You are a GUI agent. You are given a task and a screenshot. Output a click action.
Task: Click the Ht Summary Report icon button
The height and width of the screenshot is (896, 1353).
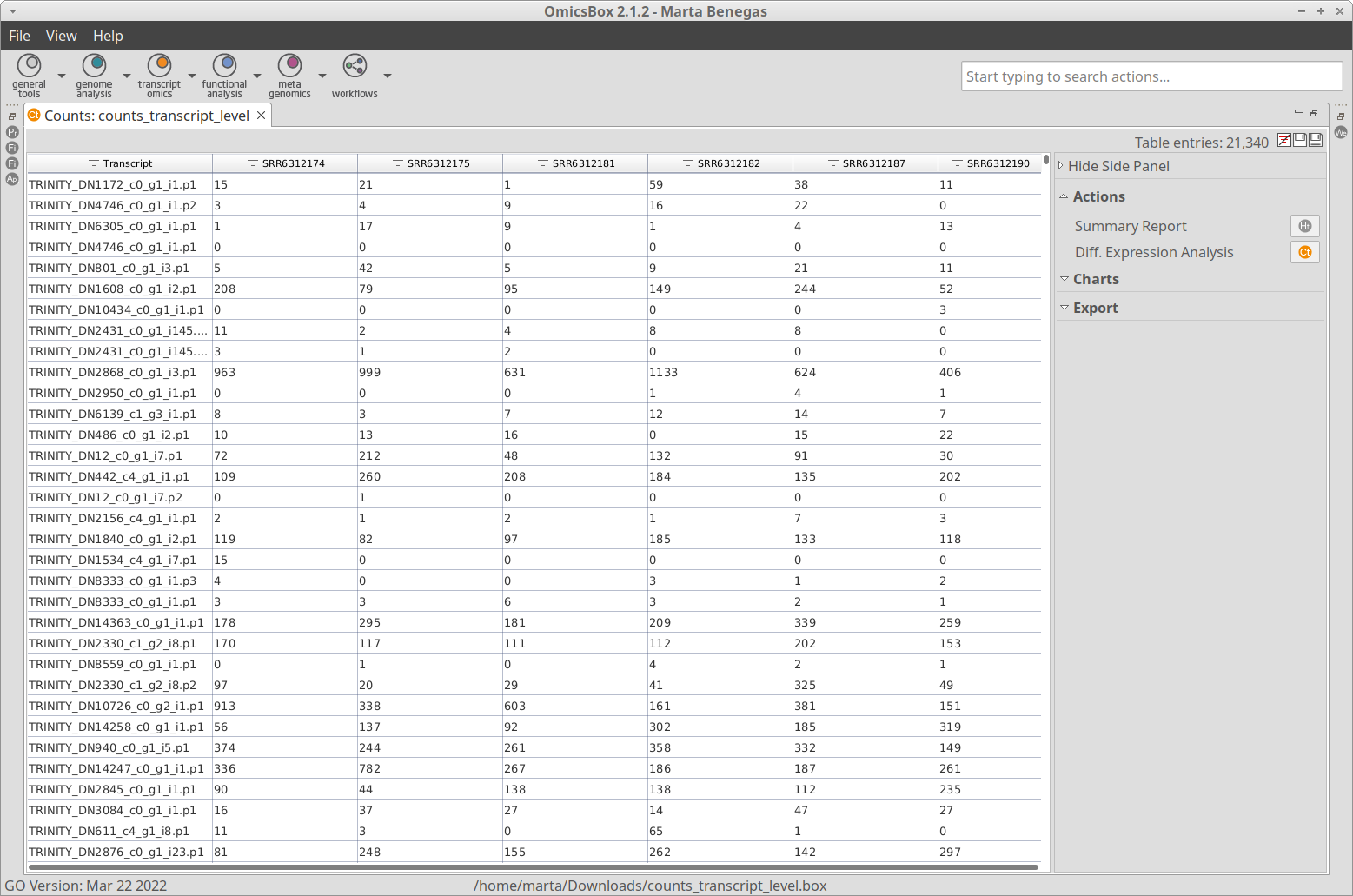tap(1304, 226)
